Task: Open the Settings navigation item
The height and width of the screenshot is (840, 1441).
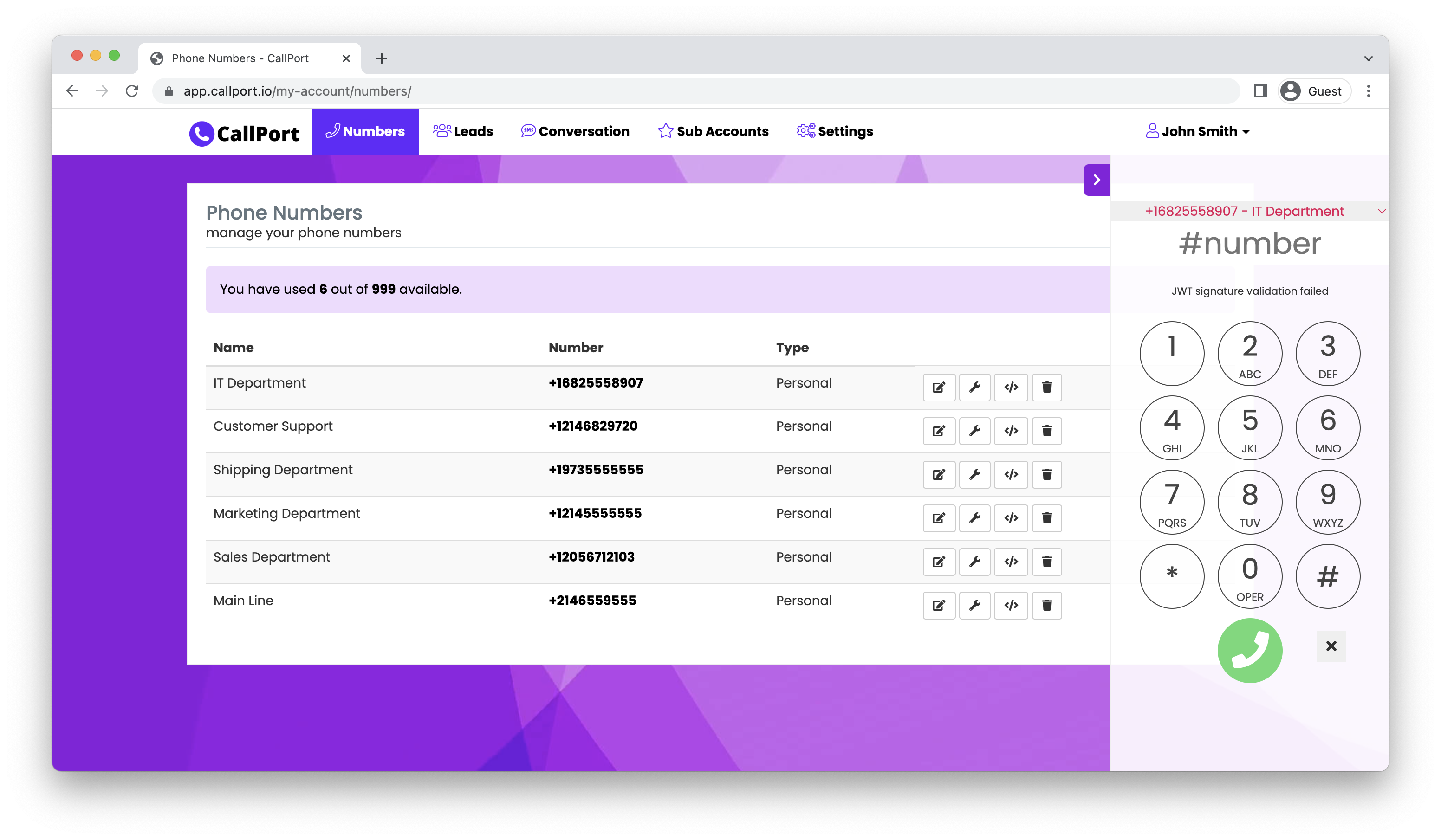Action: (834, 131)
